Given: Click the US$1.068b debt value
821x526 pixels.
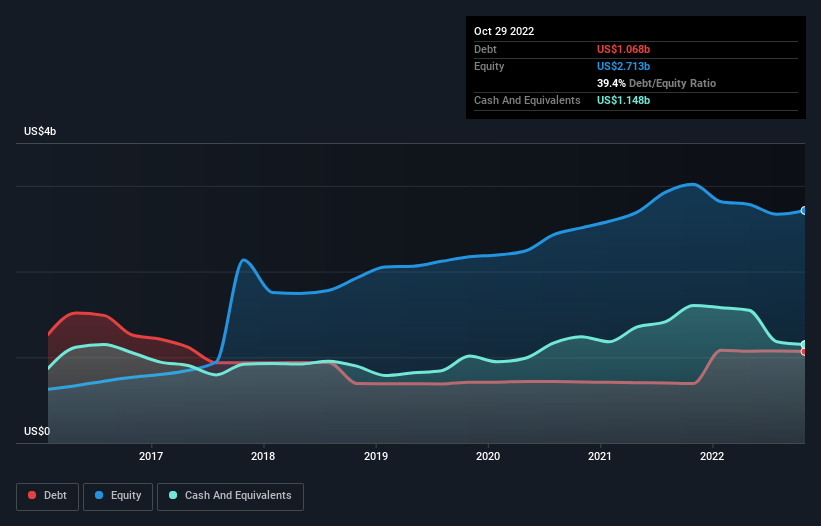Looking at the screenshot, I should (623, 49).
